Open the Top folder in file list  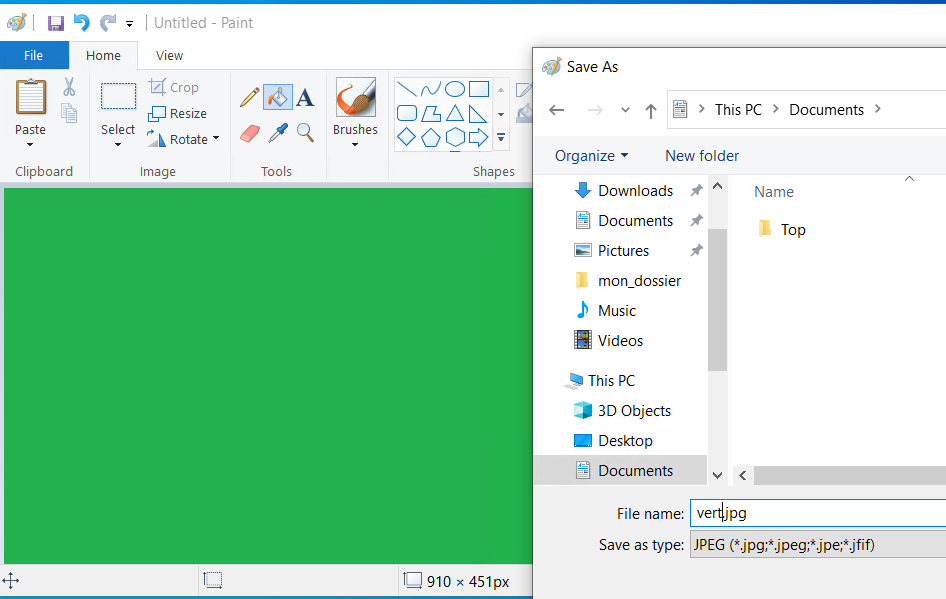(792, 229)
